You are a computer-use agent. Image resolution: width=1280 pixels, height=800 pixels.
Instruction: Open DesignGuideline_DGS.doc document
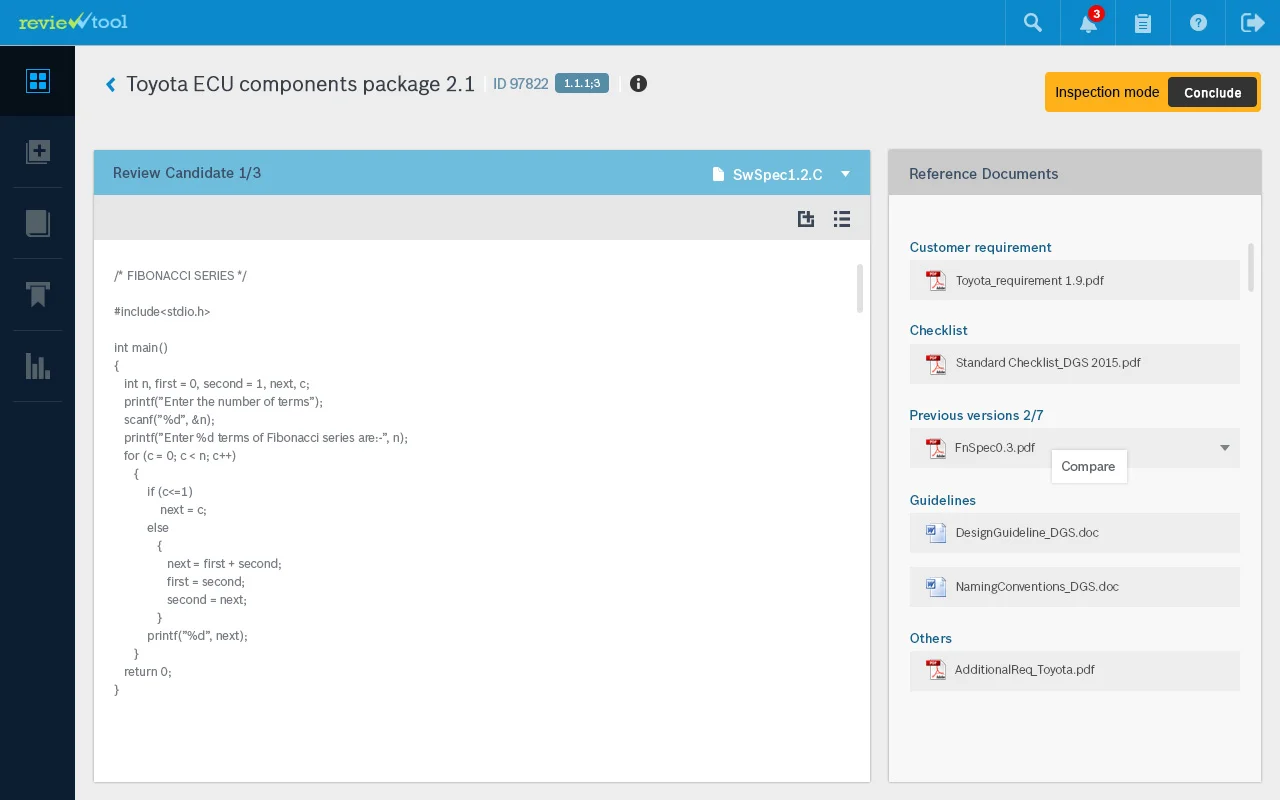1075,533
